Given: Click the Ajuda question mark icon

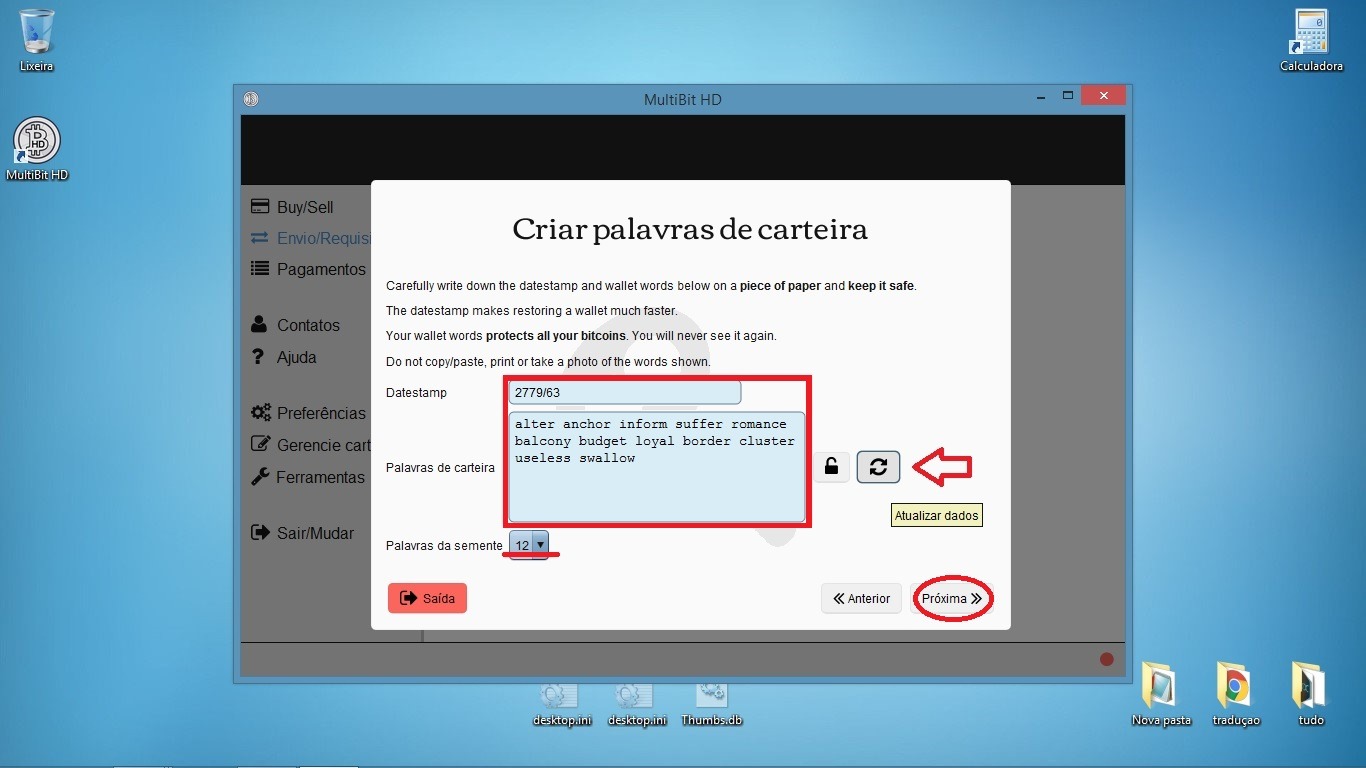Looking at the screenshot, I should 258,357.
